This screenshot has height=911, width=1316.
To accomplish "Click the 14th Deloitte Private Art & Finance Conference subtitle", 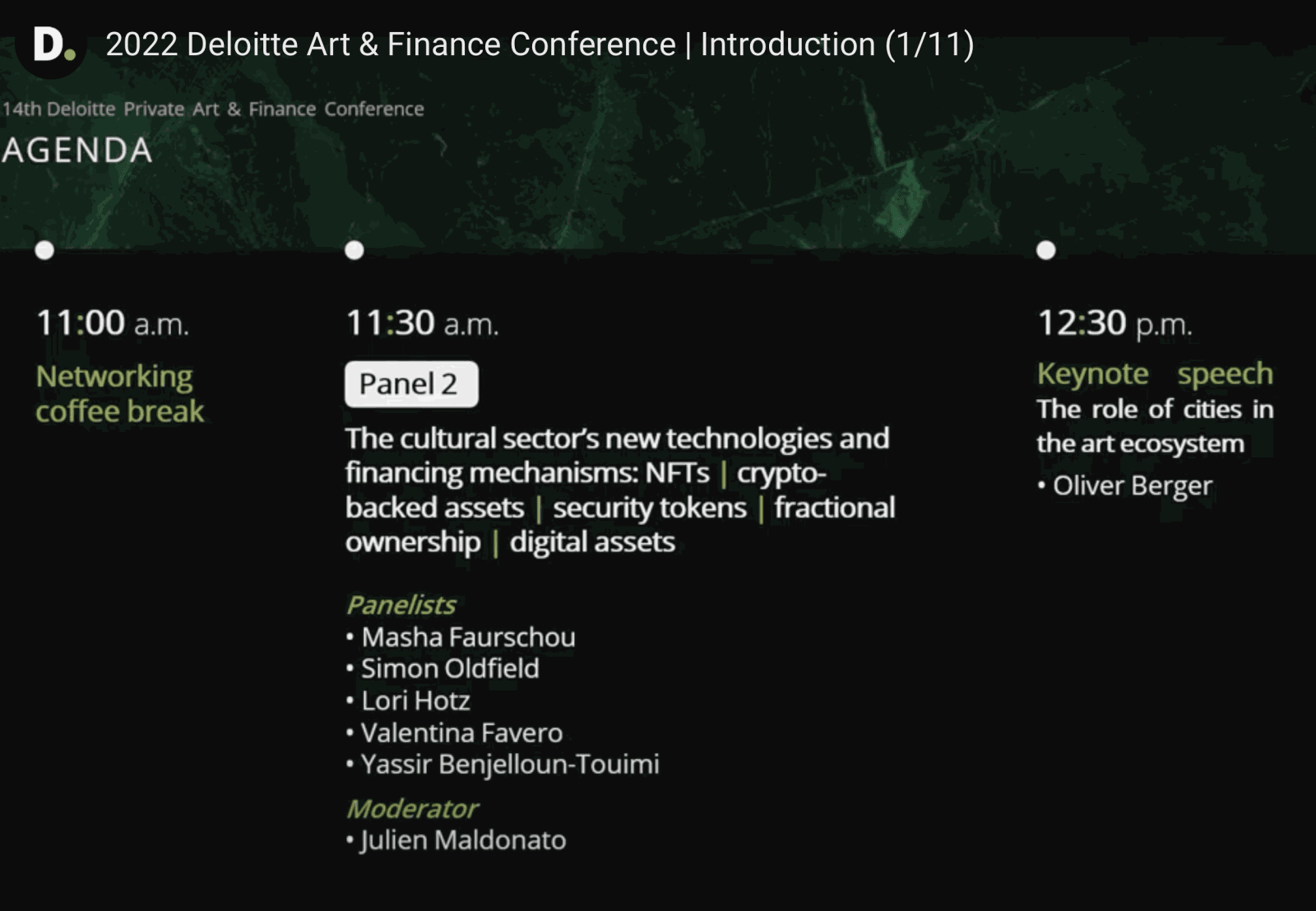I will tap(212, 109).
